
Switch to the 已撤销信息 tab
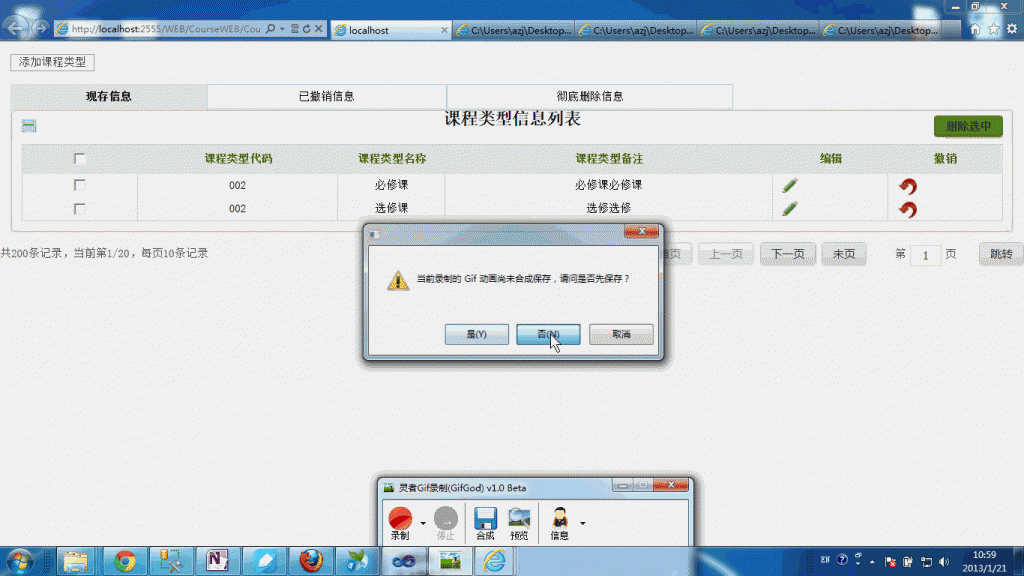point(326,95)
